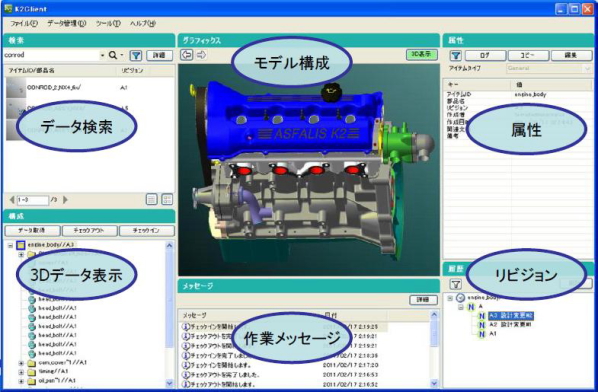Viewport: 598px width, 392px height.
Task: Click the attributes panel filter icon
Action: click(455, 56)
